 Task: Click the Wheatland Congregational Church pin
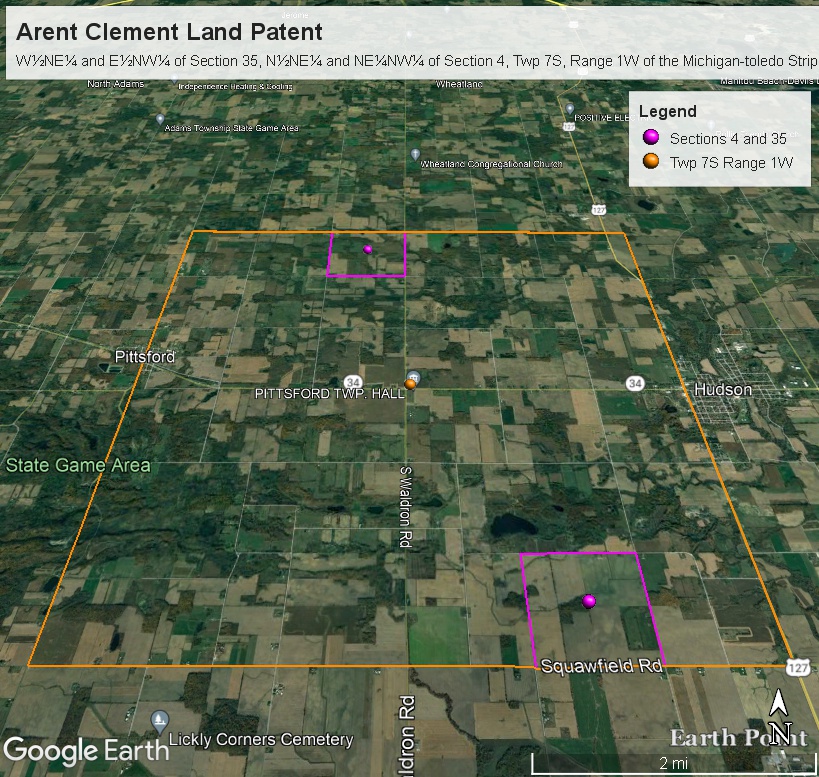click(x=415, y=155)
